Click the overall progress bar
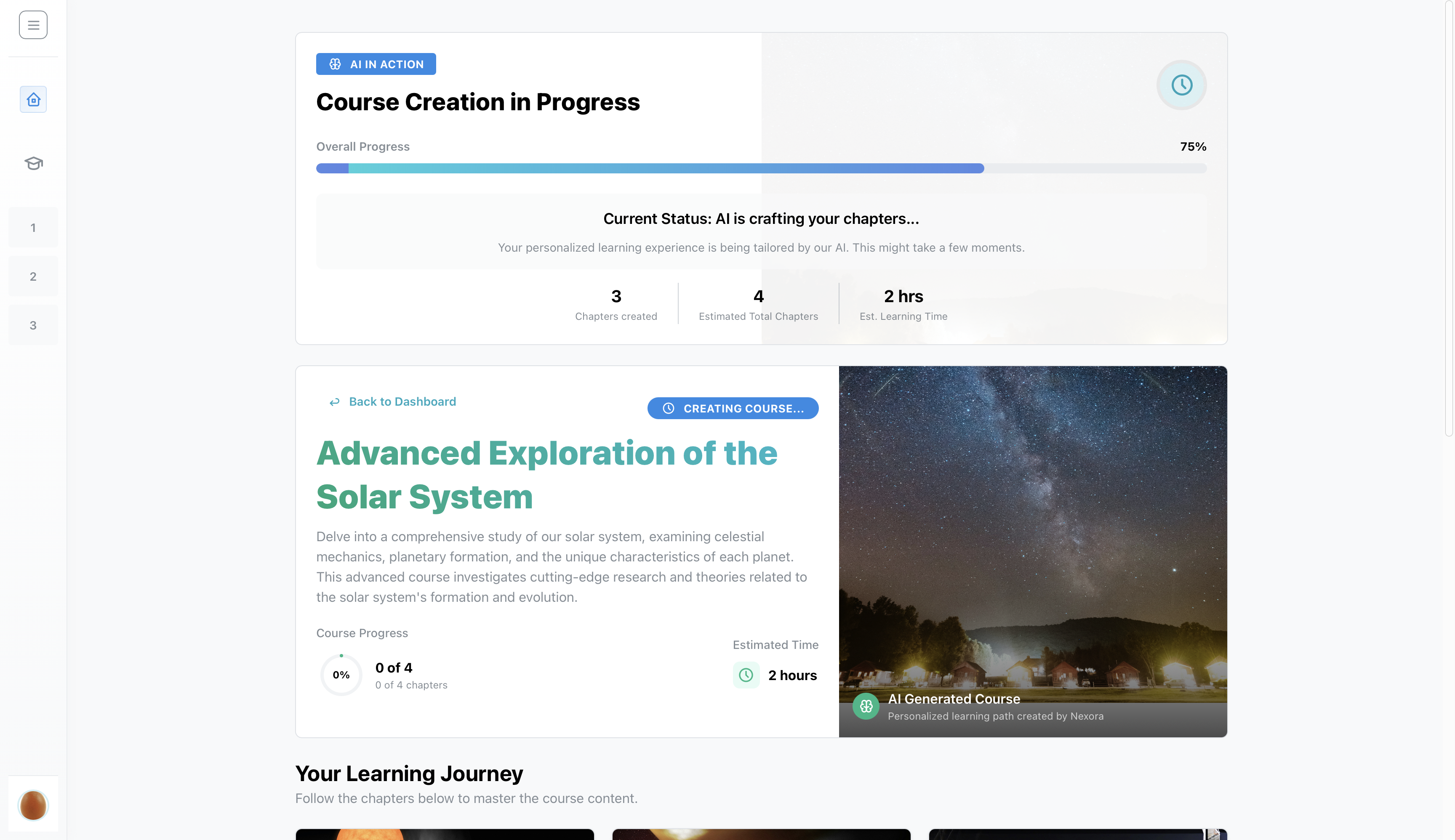1455x840 pixels. point(761,168)
